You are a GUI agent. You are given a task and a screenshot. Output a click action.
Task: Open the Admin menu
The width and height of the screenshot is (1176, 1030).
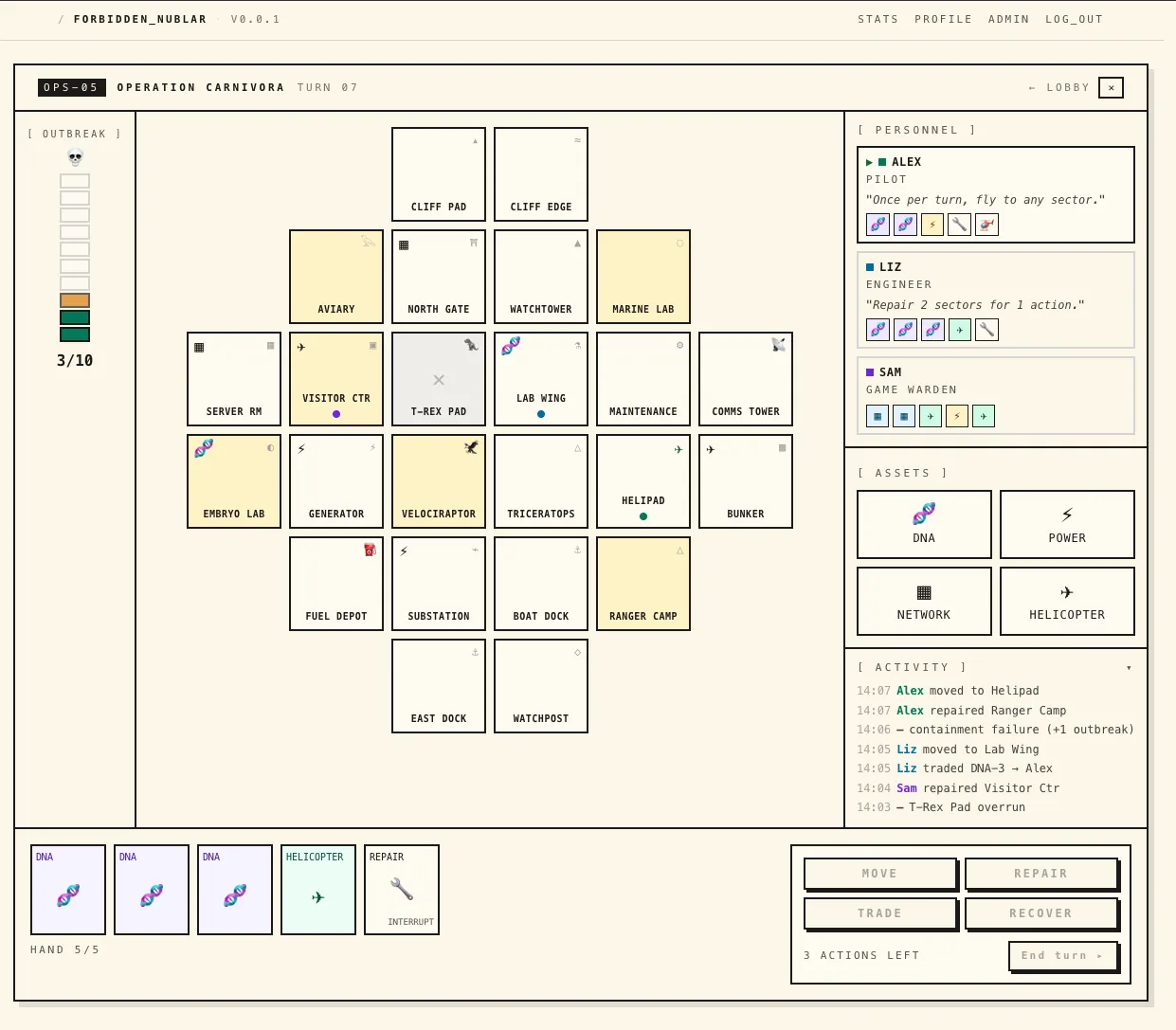point(1008,19)
